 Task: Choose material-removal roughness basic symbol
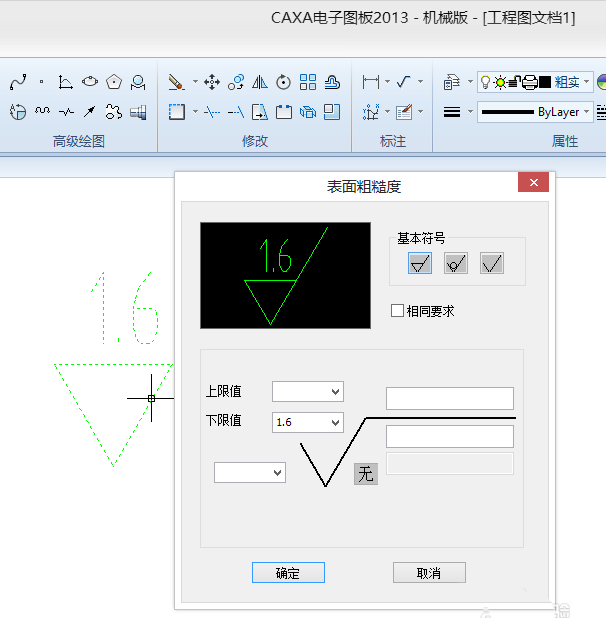(420, 263)
